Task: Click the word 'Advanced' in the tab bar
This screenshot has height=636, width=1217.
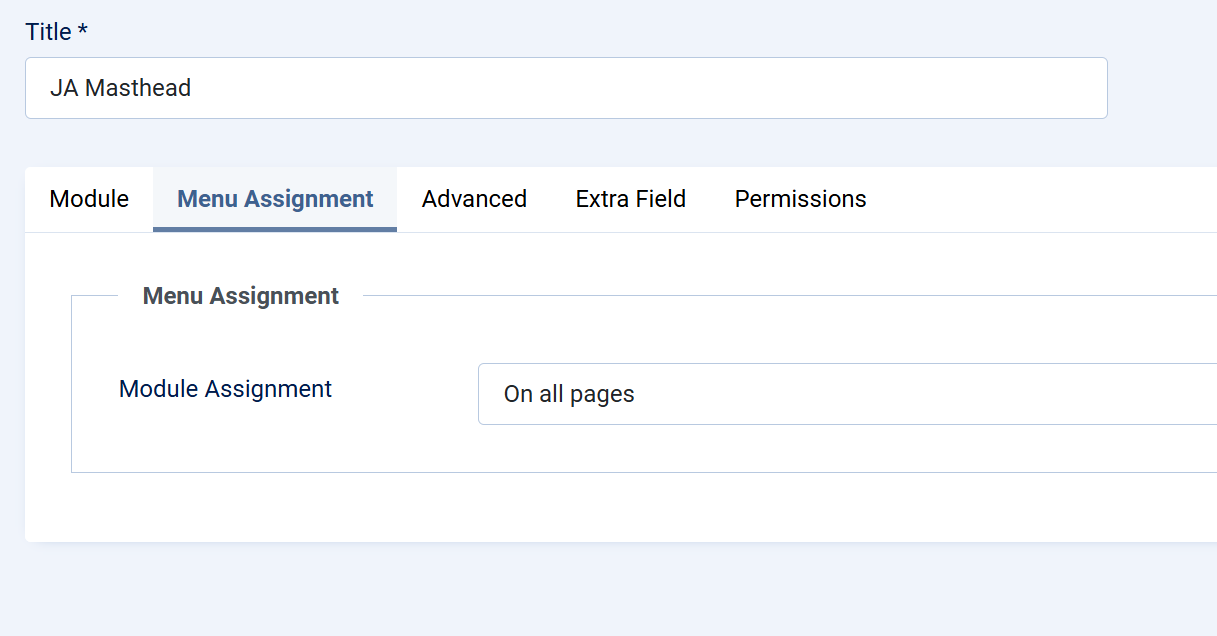Action: pos(474,200)
